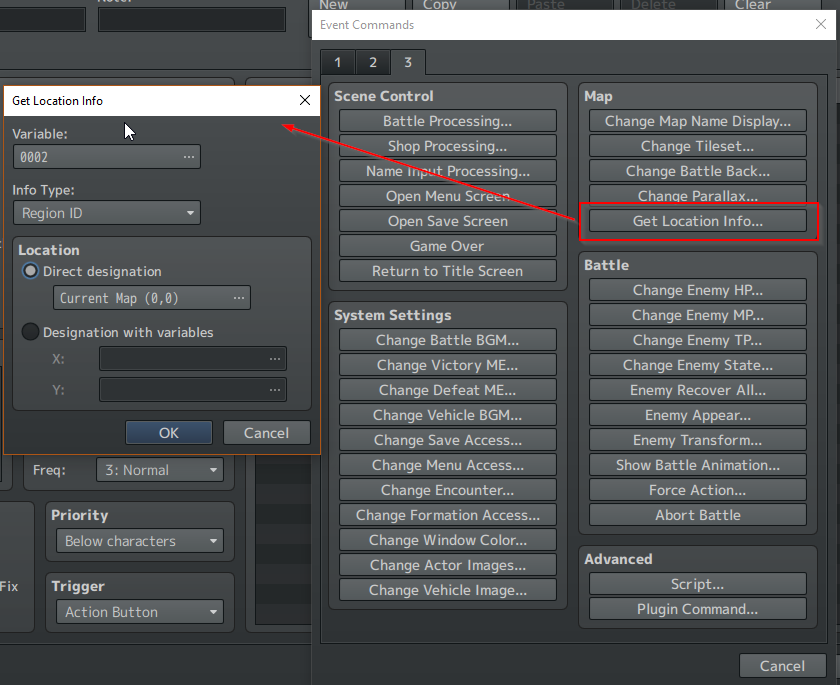Viewport: 840px width, 685px height.
Task: Cancel the Event Commands window
Action: pos(782,666)
